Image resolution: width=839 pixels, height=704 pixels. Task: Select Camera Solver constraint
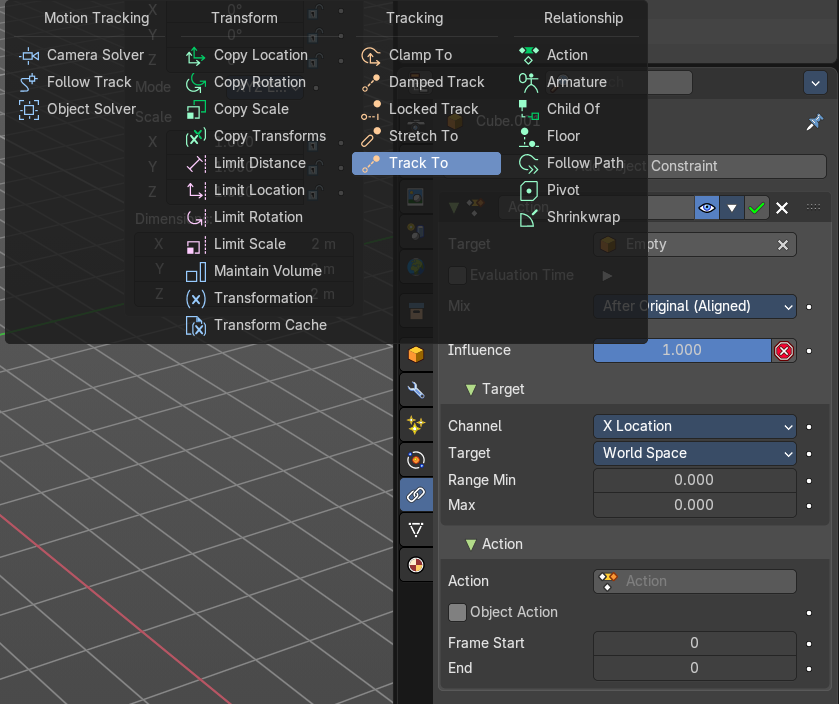coord(81,55)
